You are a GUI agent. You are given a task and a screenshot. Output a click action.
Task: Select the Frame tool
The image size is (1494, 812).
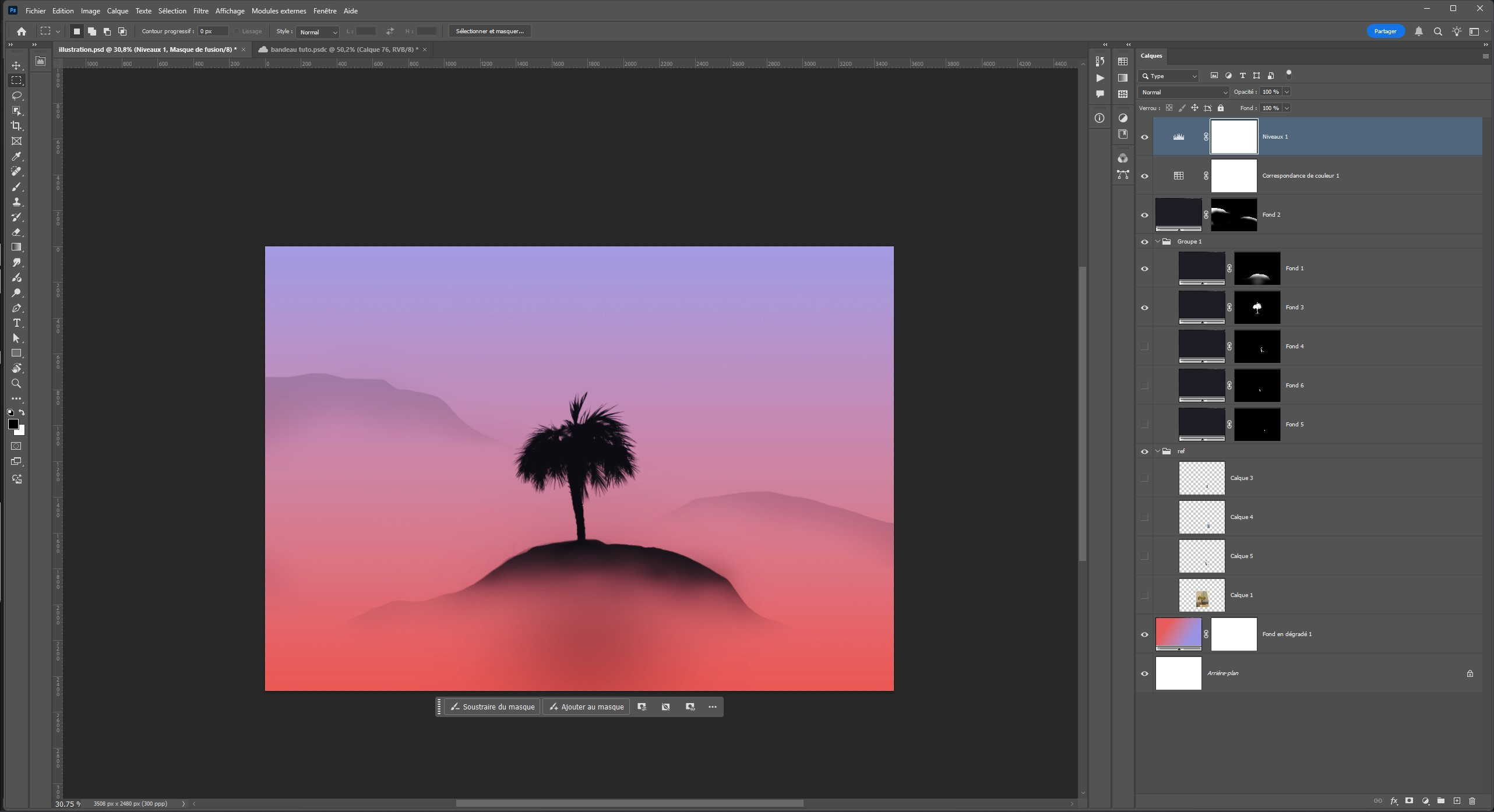tap(16, 141)
